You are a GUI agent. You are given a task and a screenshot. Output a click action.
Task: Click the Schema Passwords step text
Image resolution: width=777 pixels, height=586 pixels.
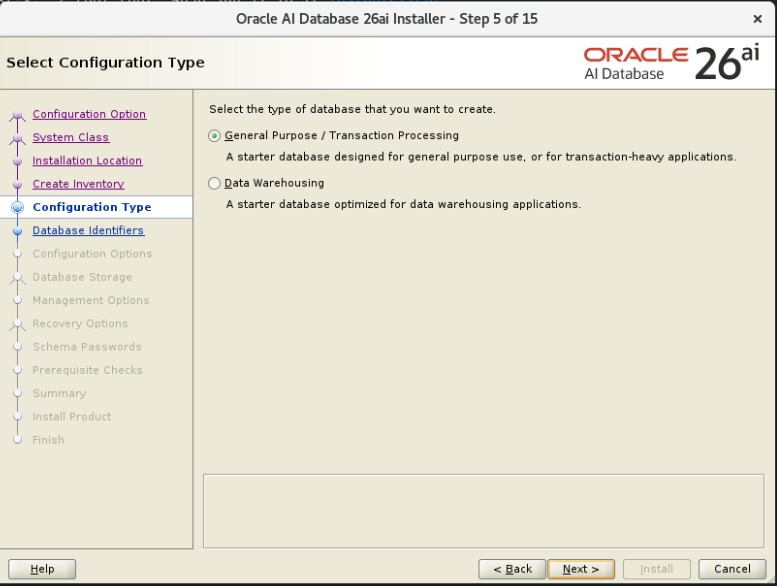point(87,347)
